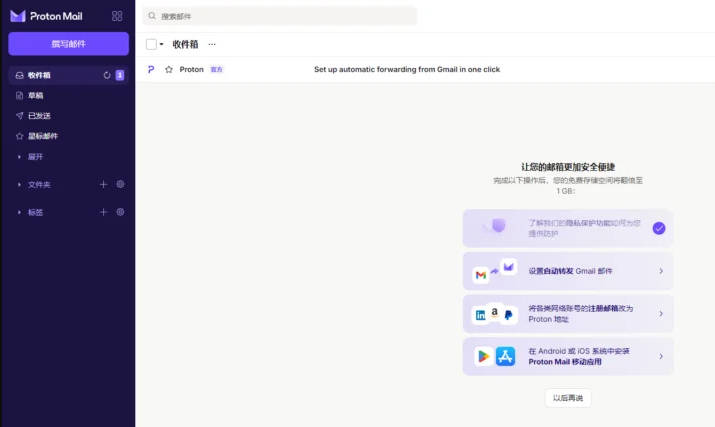This screenshot has width=715, height=427.
Task: Open the 收件箱 inbox folder
Action: click(68, 75)
